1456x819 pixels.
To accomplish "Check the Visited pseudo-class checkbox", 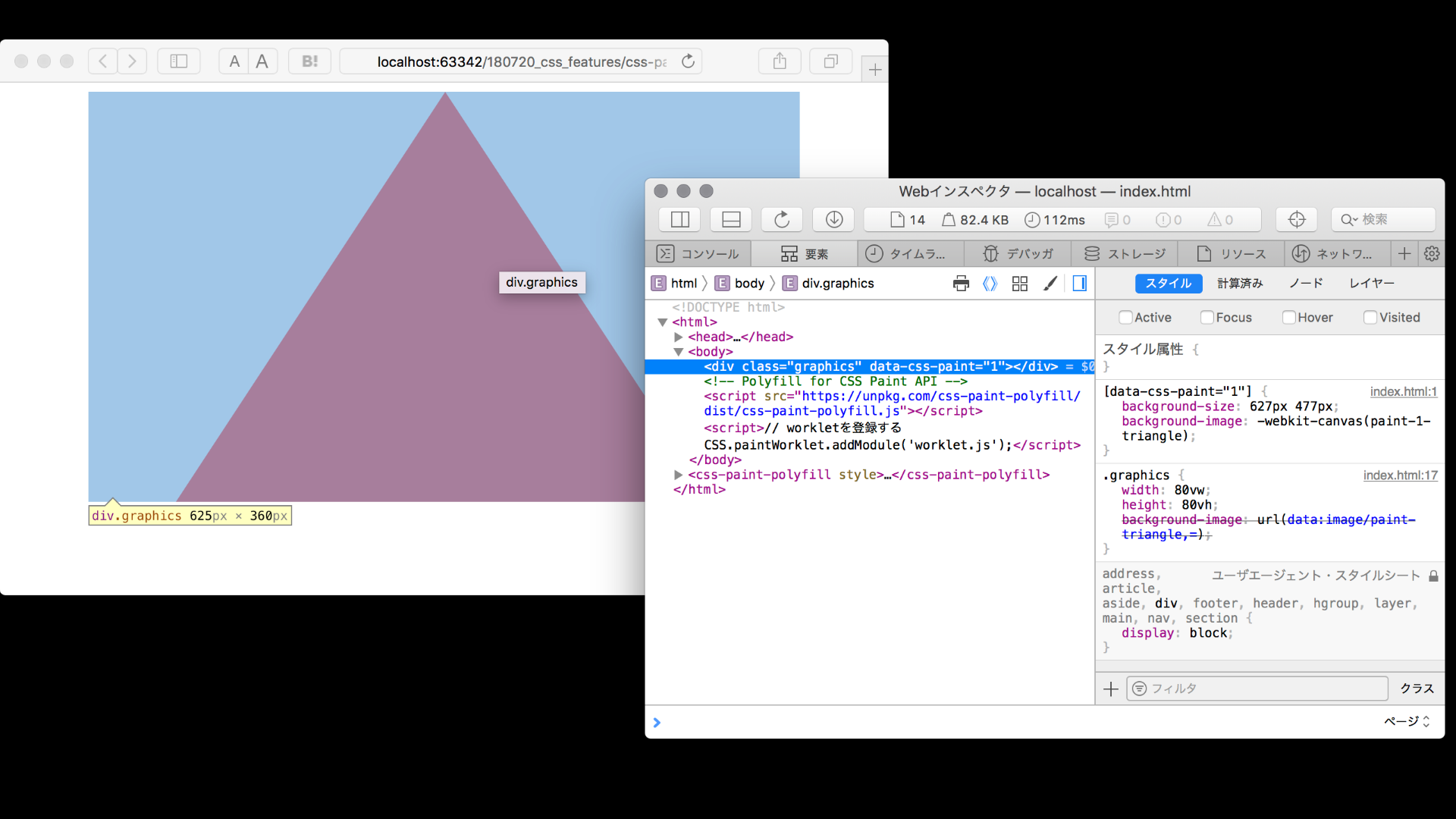I will pos(1370,318).
